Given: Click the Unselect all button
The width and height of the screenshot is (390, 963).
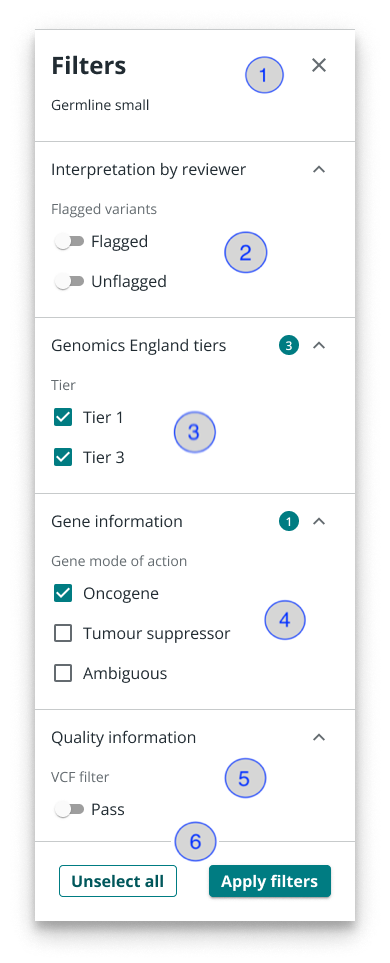Looking at the screenshot, I should click(118, 881).
